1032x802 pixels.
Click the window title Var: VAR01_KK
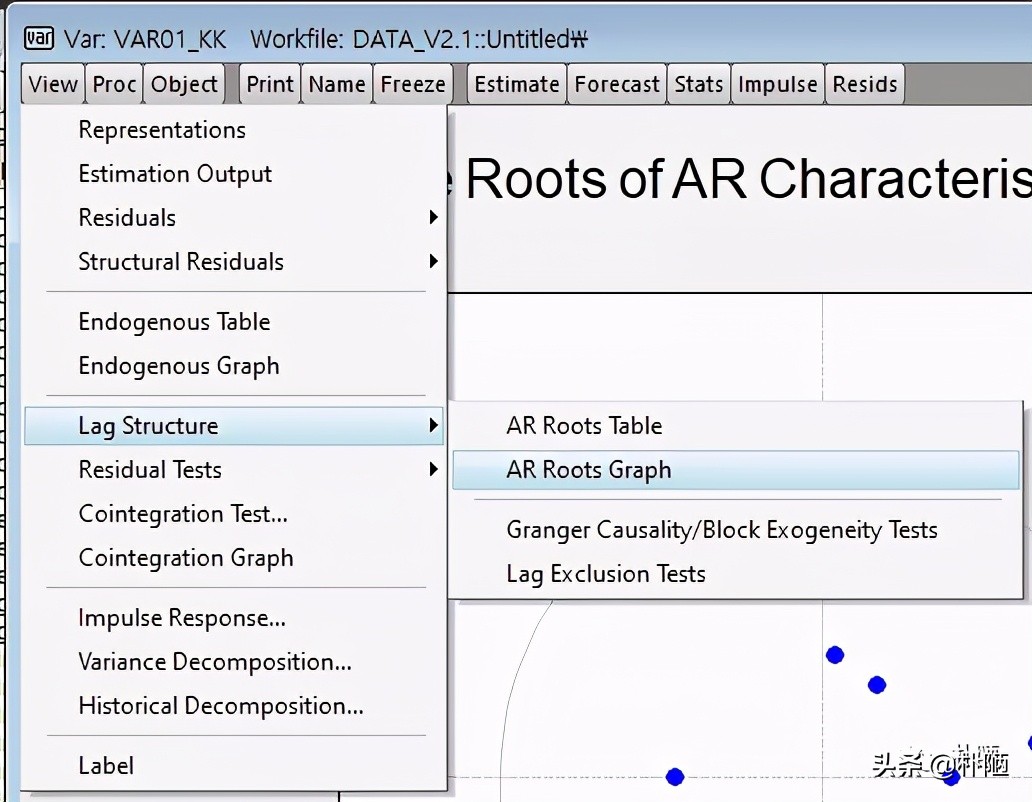point(145,39)
